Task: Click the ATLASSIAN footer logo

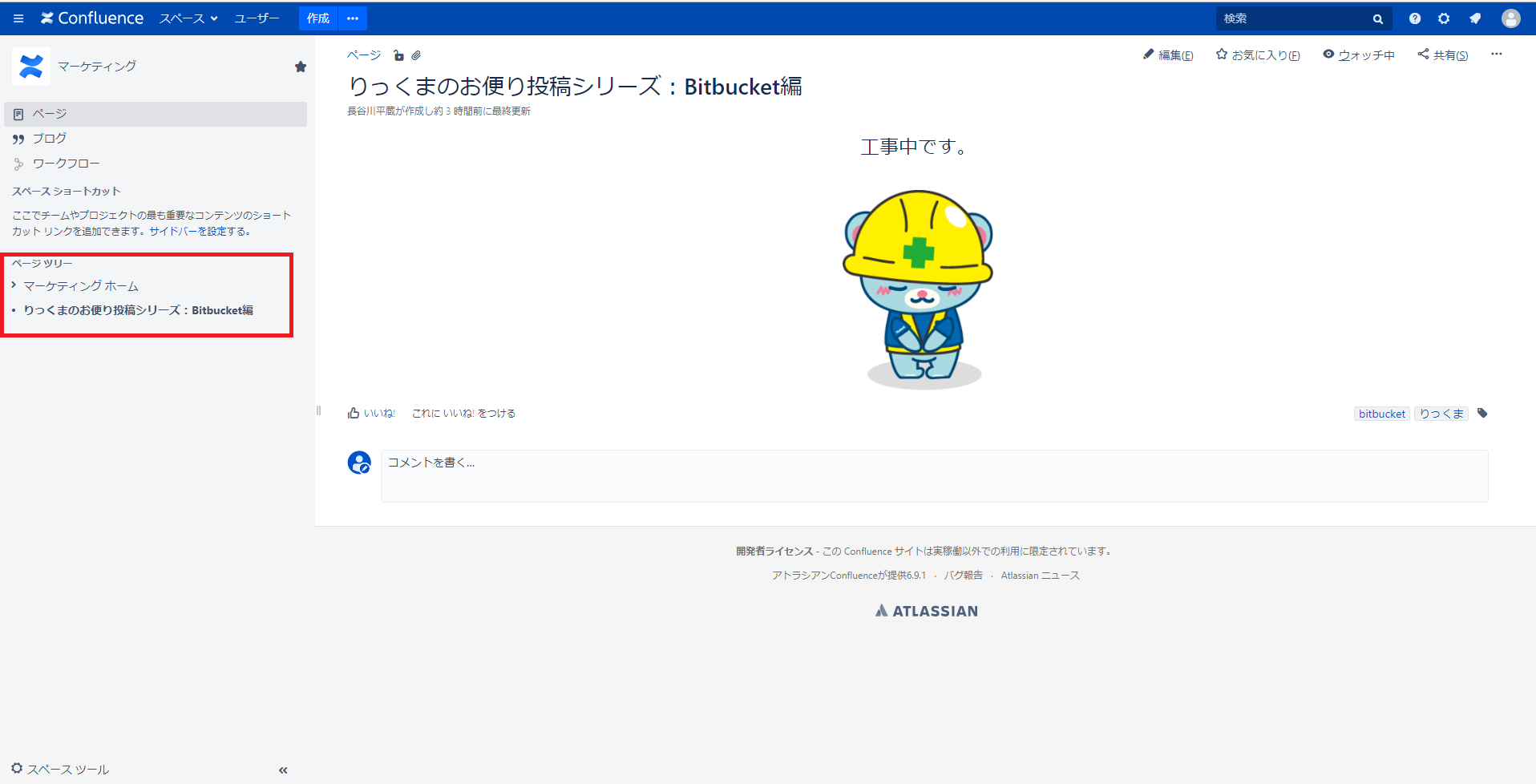Action: (x=926, y=611)
